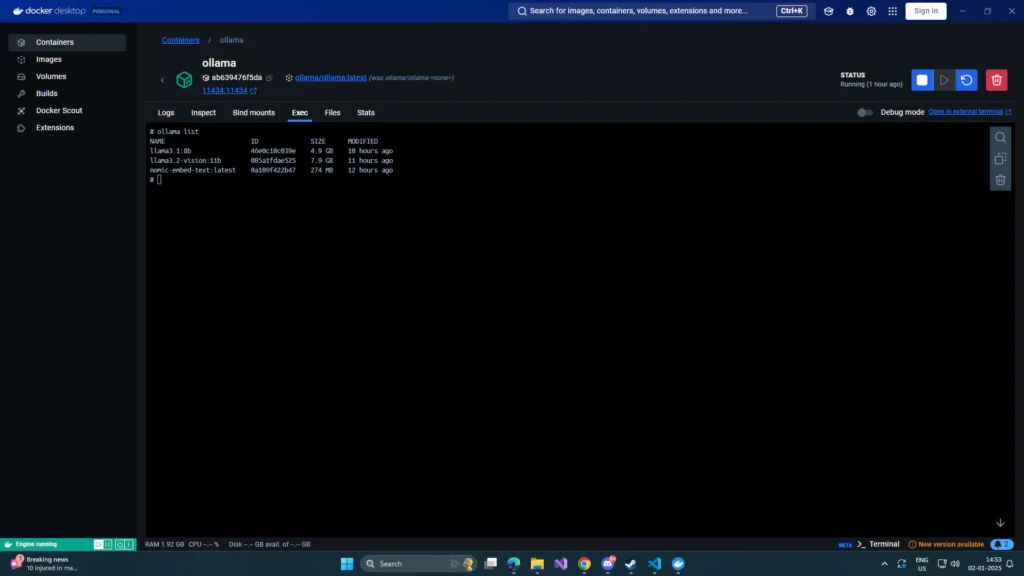
Task: Click the search bar for images and containers
Action: click(x=661, y=11)
